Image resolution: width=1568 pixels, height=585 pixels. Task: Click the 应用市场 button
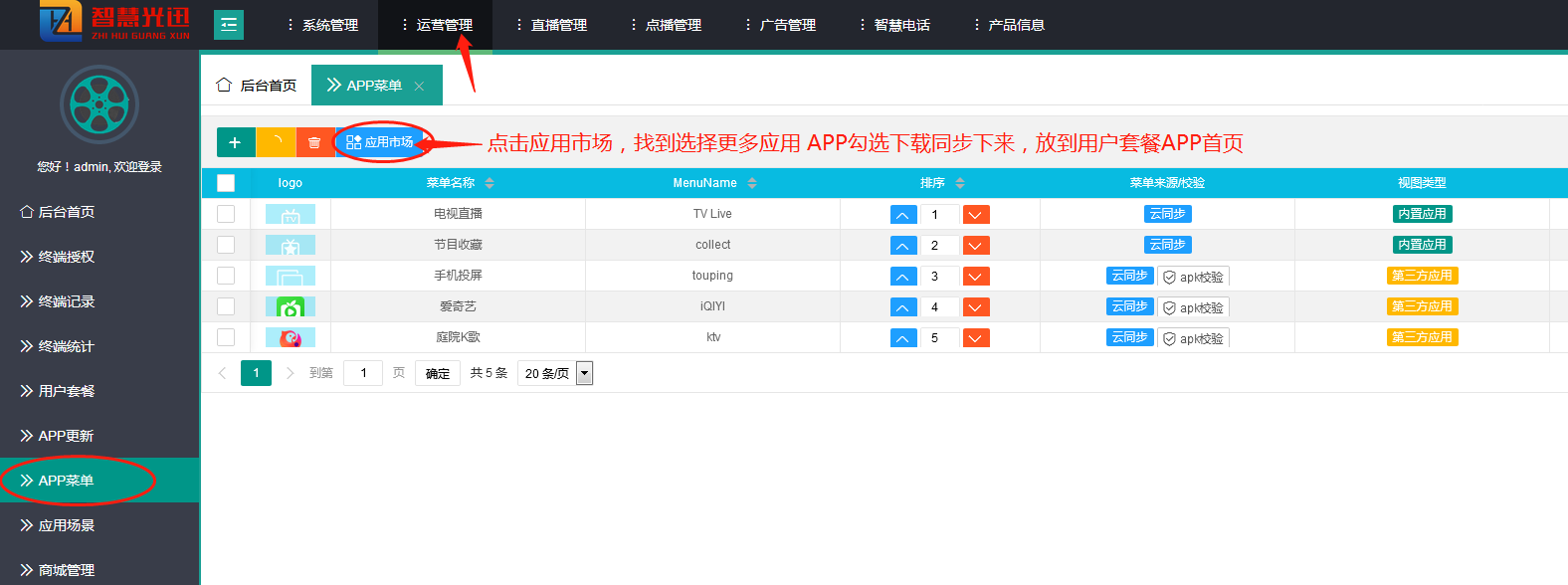(x=380, y=142)
